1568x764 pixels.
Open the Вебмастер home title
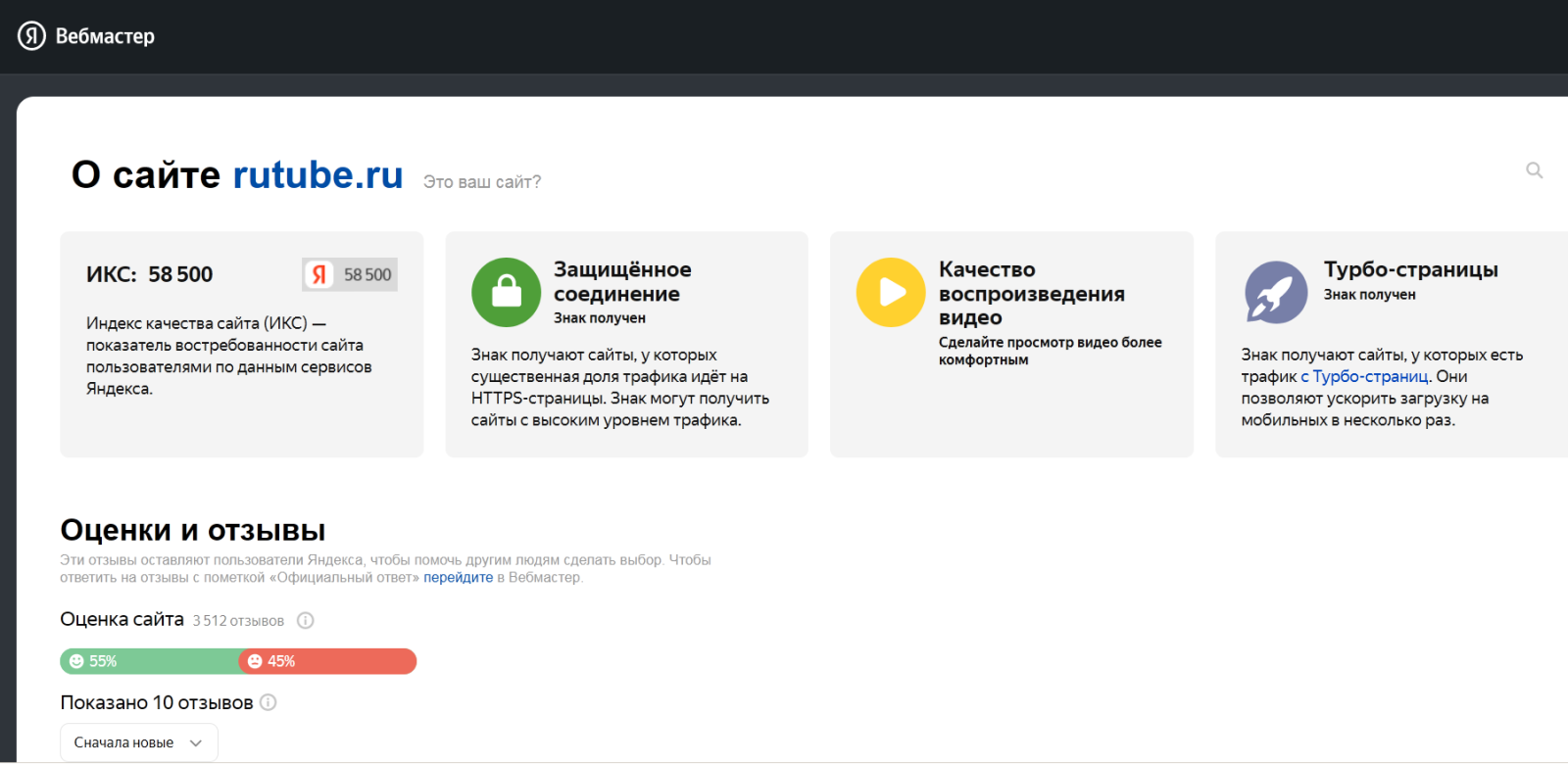105,36
